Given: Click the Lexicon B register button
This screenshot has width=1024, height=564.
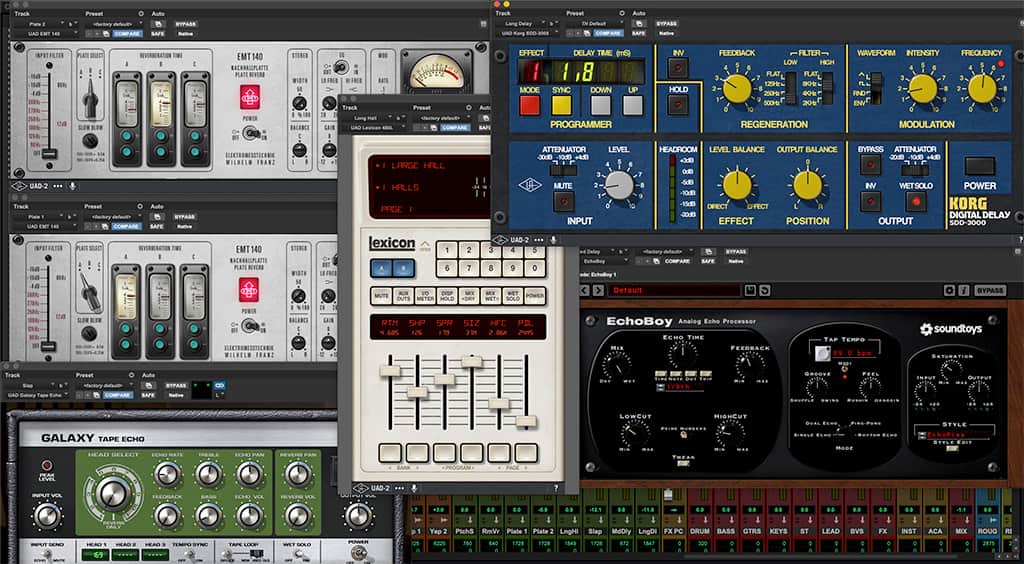Looking at the screenshot, I should (404, 267).
